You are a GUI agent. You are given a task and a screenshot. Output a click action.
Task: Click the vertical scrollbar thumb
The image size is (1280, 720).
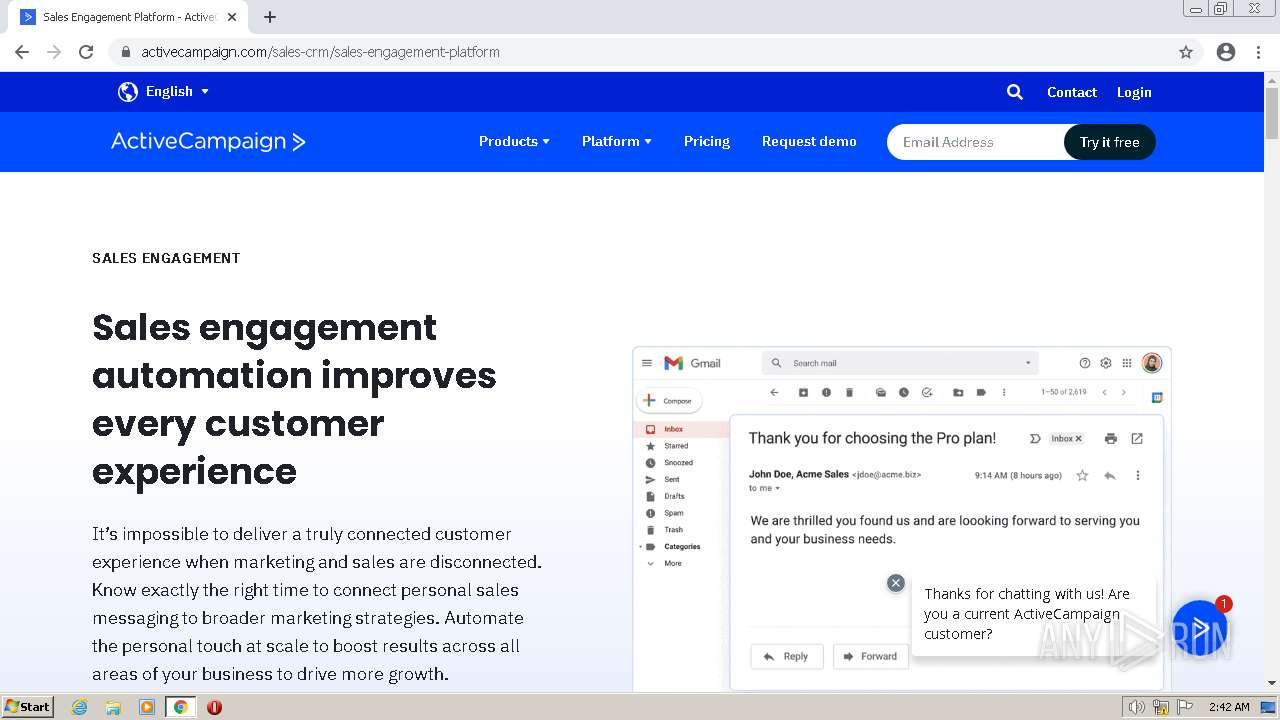click(x=1272, y=113)
